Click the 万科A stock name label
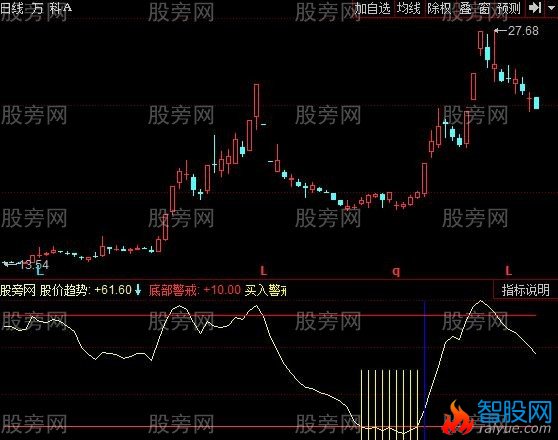Viewport: 558px width, 440px height. pos(51,8)
